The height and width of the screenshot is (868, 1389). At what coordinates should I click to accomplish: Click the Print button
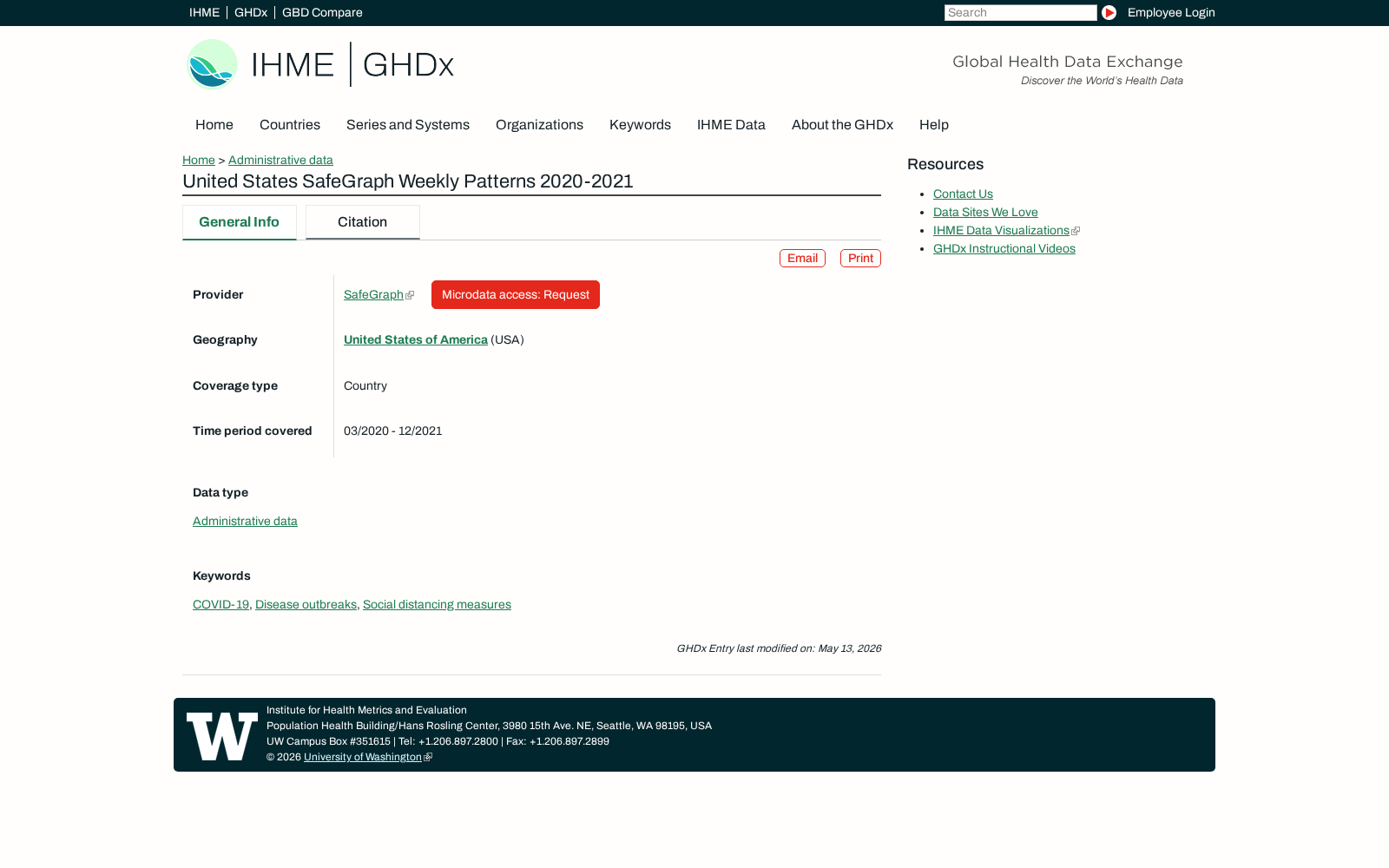pos(860,259)
